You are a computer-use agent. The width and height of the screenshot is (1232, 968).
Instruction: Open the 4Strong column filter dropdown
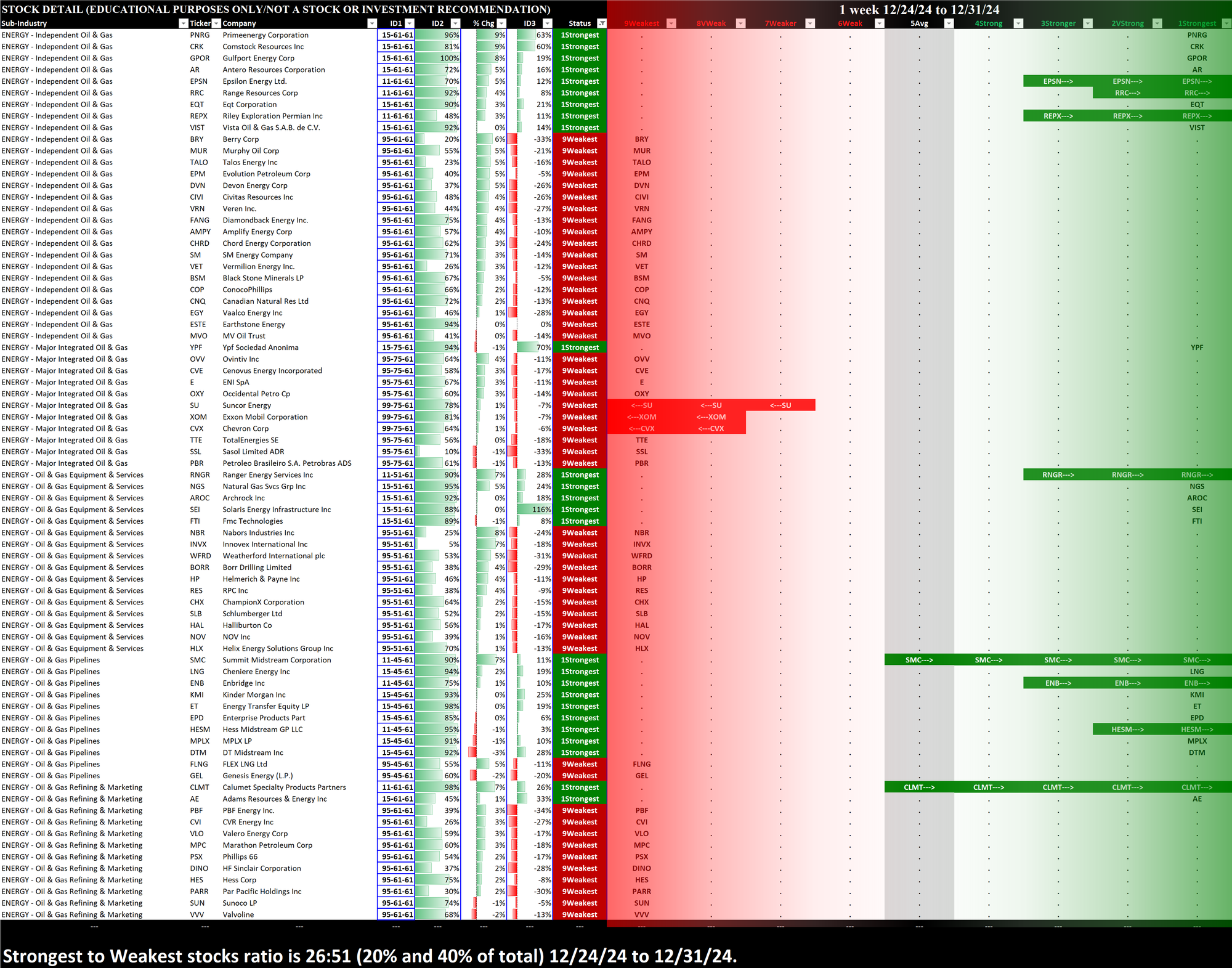click(x=1018, y=23)
